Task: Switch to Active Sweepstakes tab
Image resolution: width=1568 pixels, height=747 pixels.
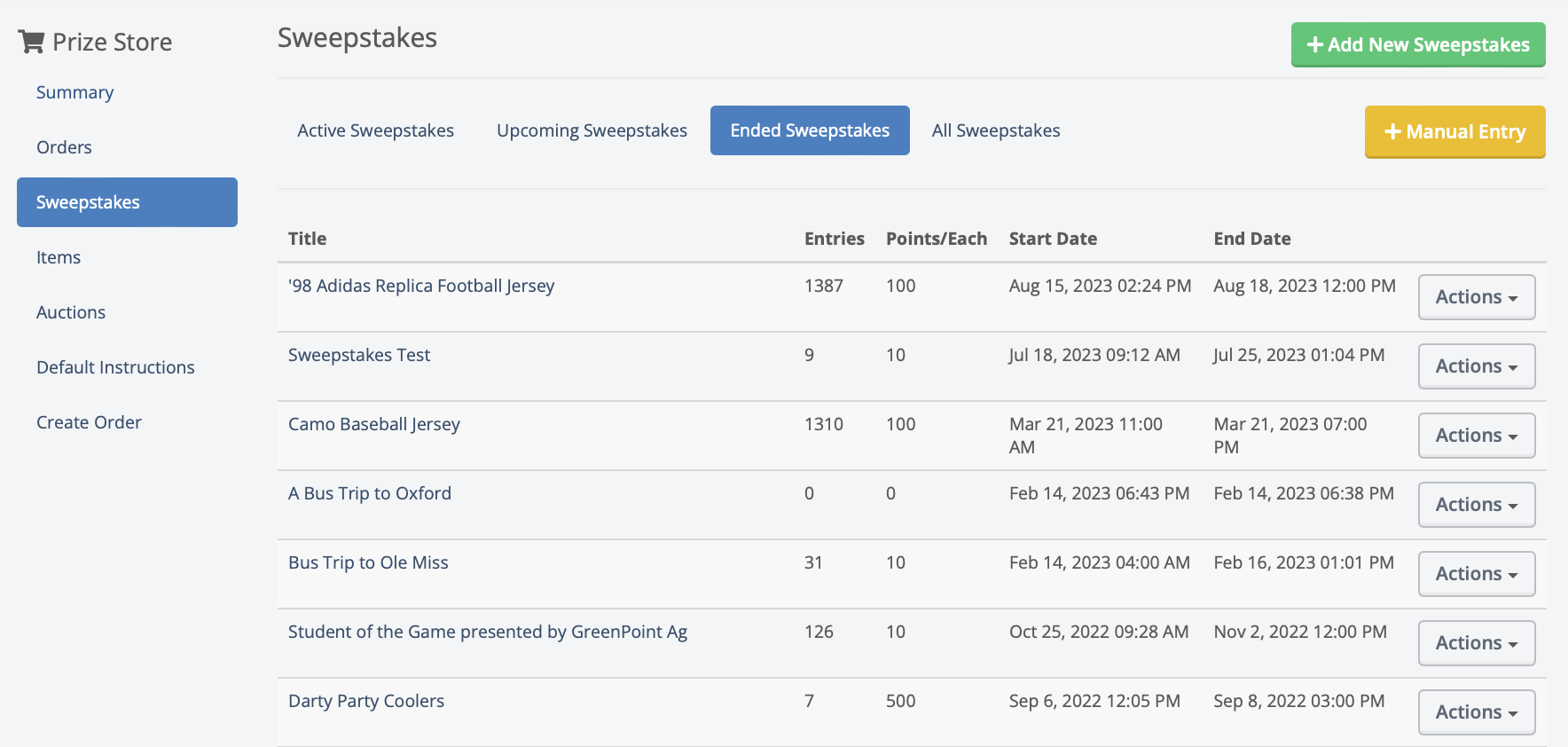Action: tap(375, 130)
